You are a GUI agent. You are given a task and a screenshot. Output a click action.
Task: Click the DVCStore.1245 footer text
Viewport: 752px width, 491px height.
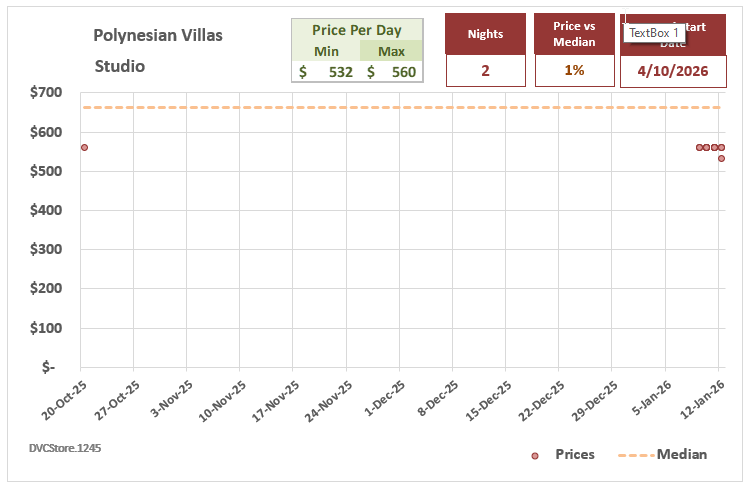(x=65, y=447)
